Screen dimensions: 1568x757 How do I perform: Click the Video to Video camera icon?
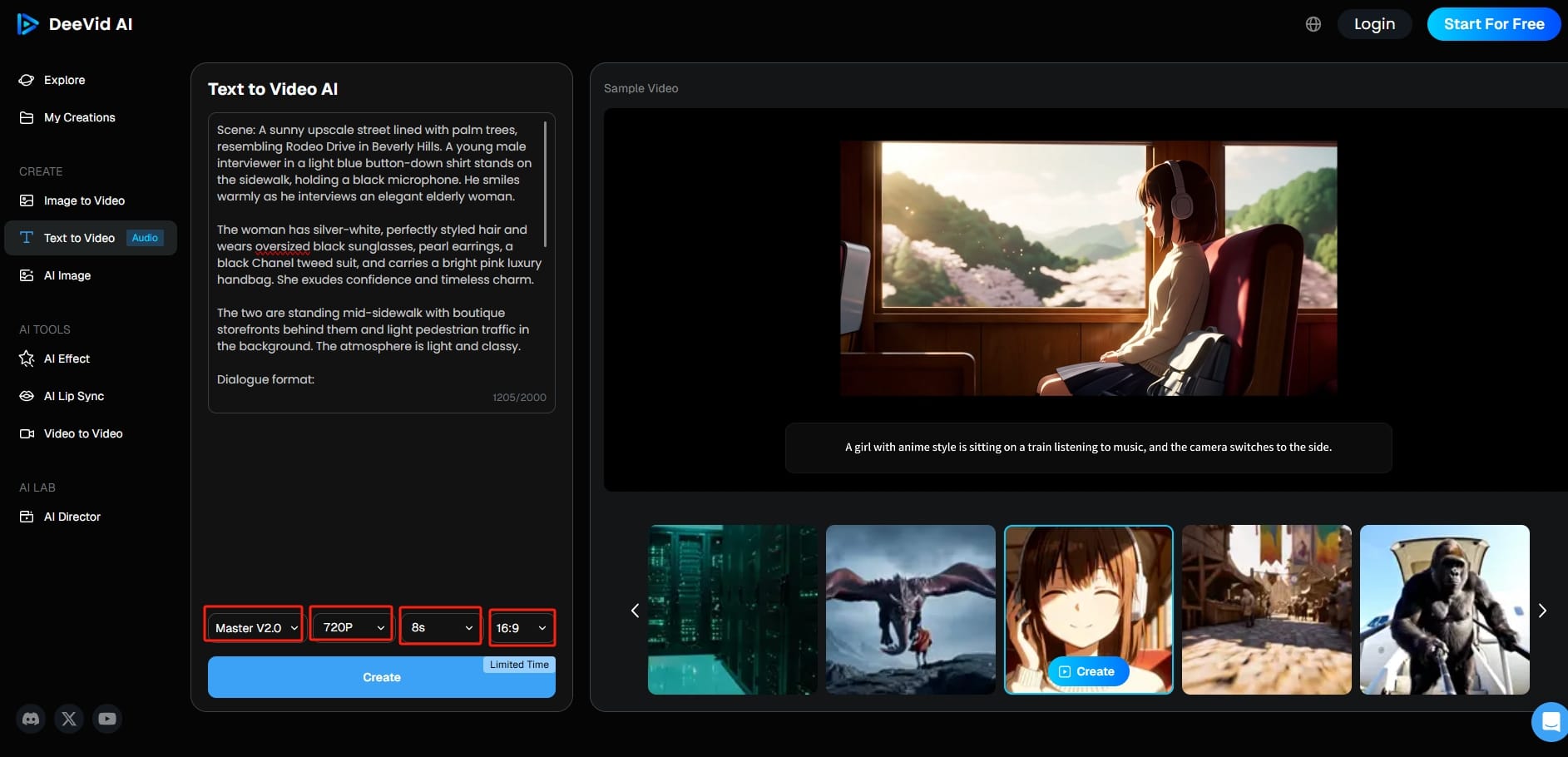point(27,433)
